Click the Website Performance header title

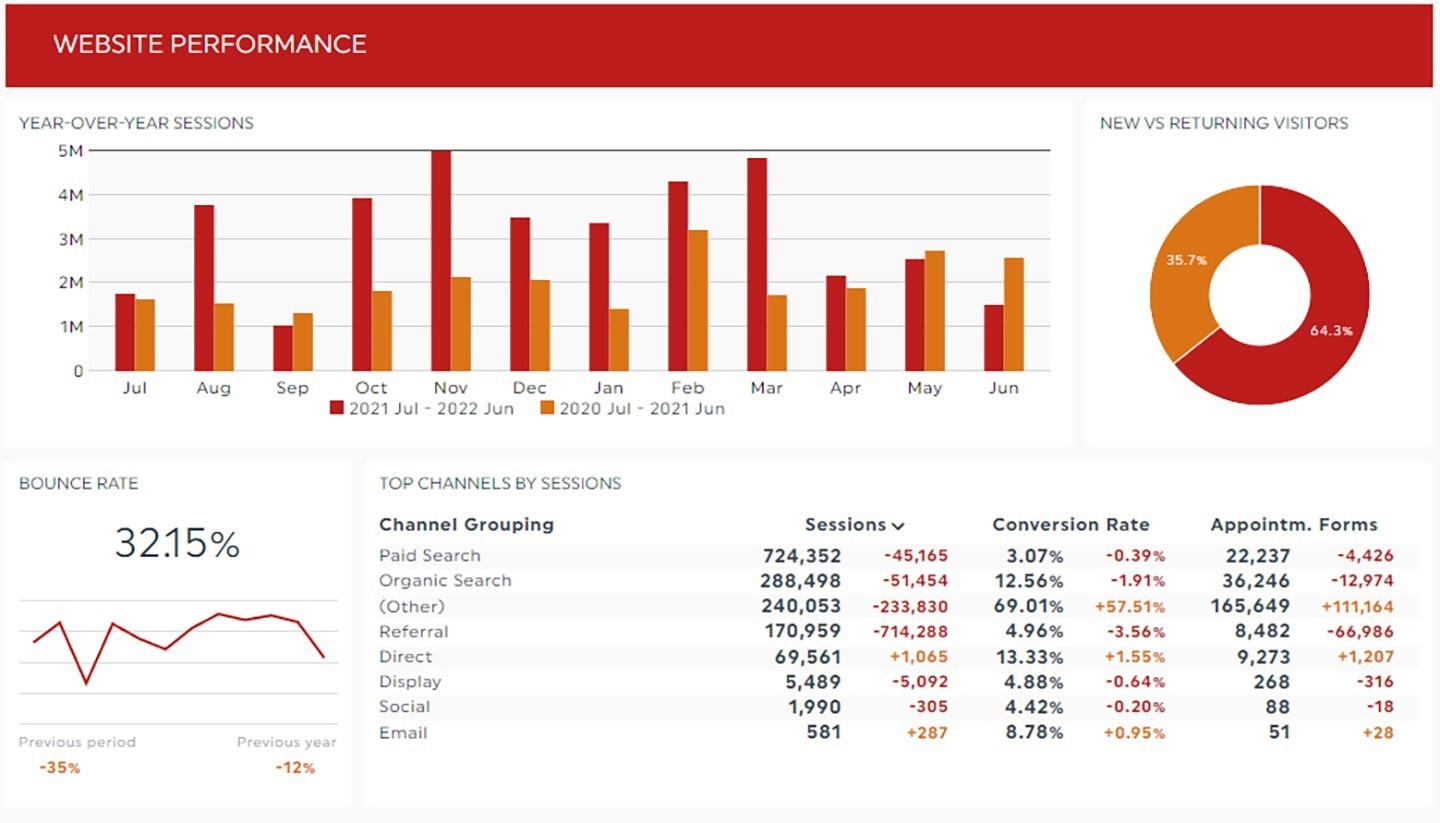(x=210, y=44)
